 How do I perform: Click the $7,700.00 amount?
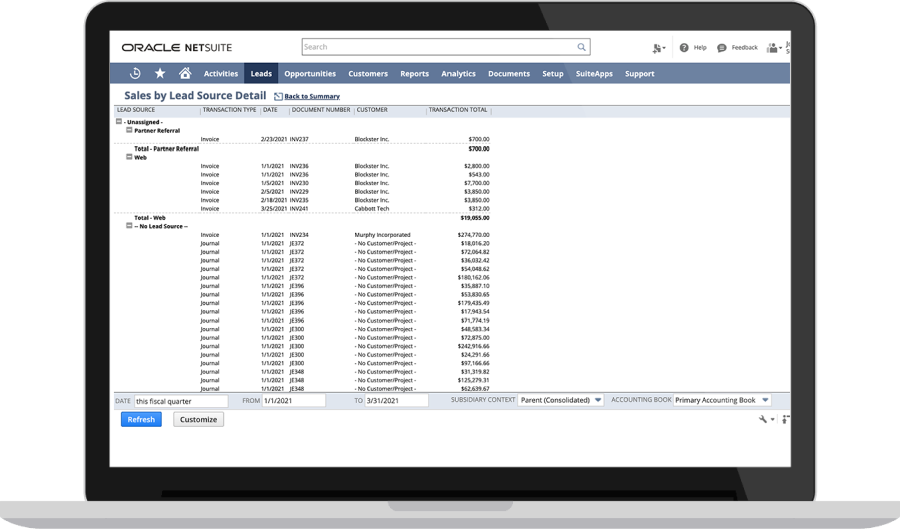[x=477, y=183]
